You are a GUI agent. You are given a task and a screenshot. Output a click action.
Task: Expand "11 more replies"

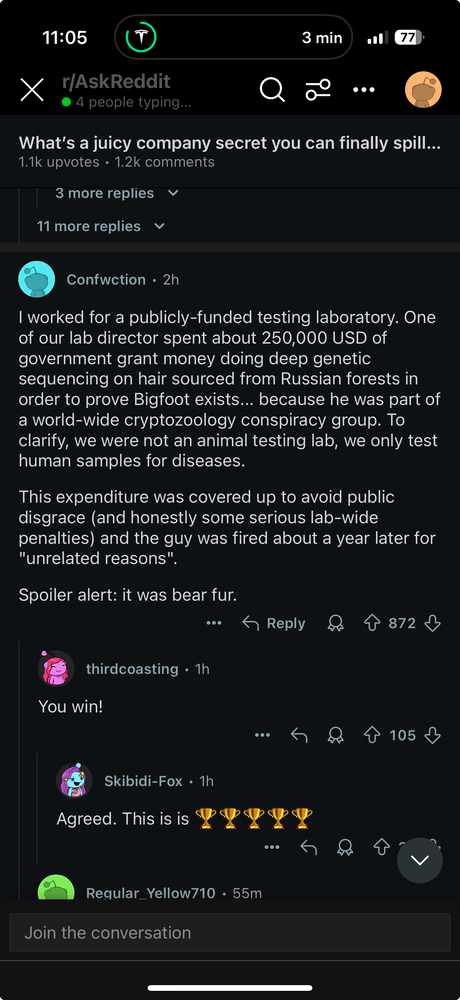pos(101,226)
